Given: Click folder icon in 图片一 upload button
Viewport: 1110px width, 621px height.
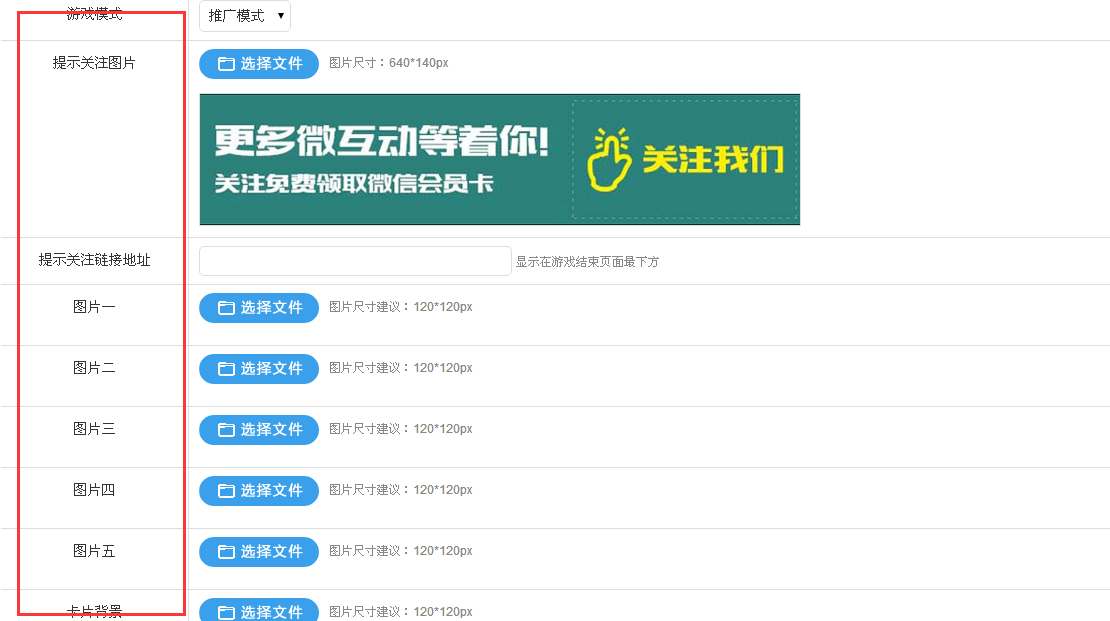Looking at the screenshot, I should [x=226, y=308].
